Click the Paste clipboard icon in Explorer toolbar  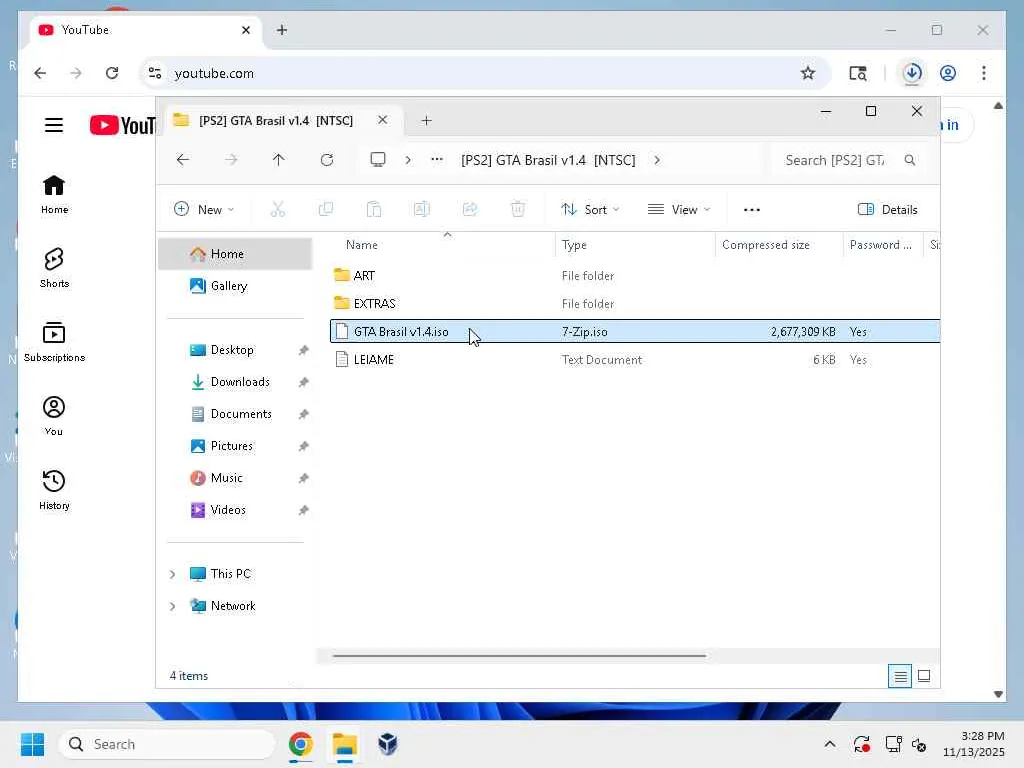[x=374, y=209]
